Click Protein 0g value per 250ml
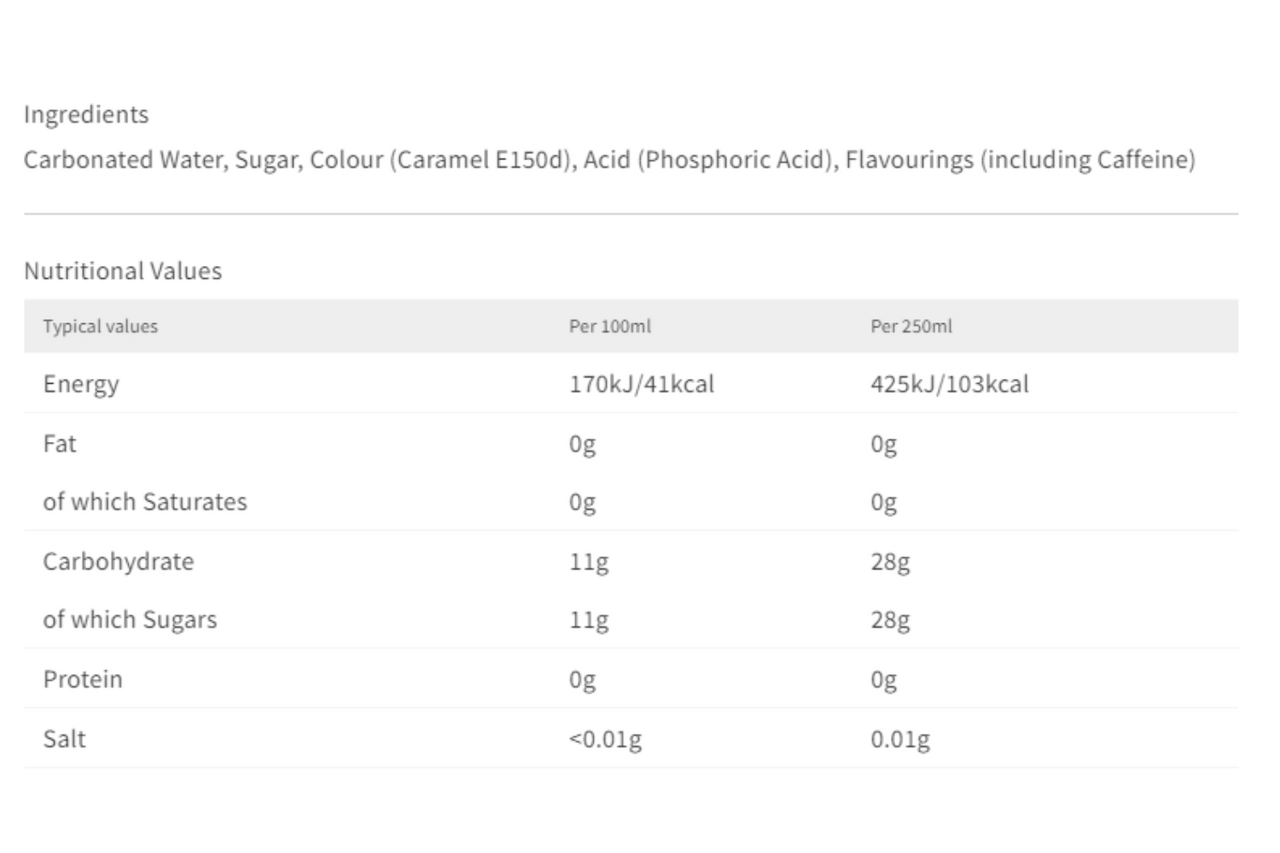1280x853 pixels. tap(883, 680)
